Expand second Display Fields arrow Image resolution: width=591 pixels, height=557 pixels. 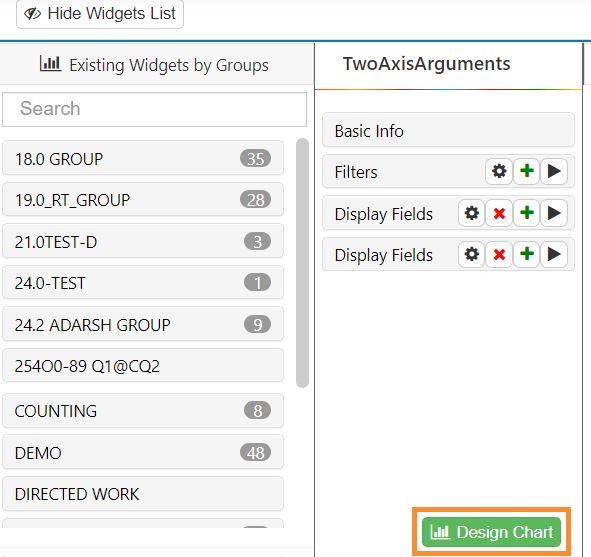[554, 254]
